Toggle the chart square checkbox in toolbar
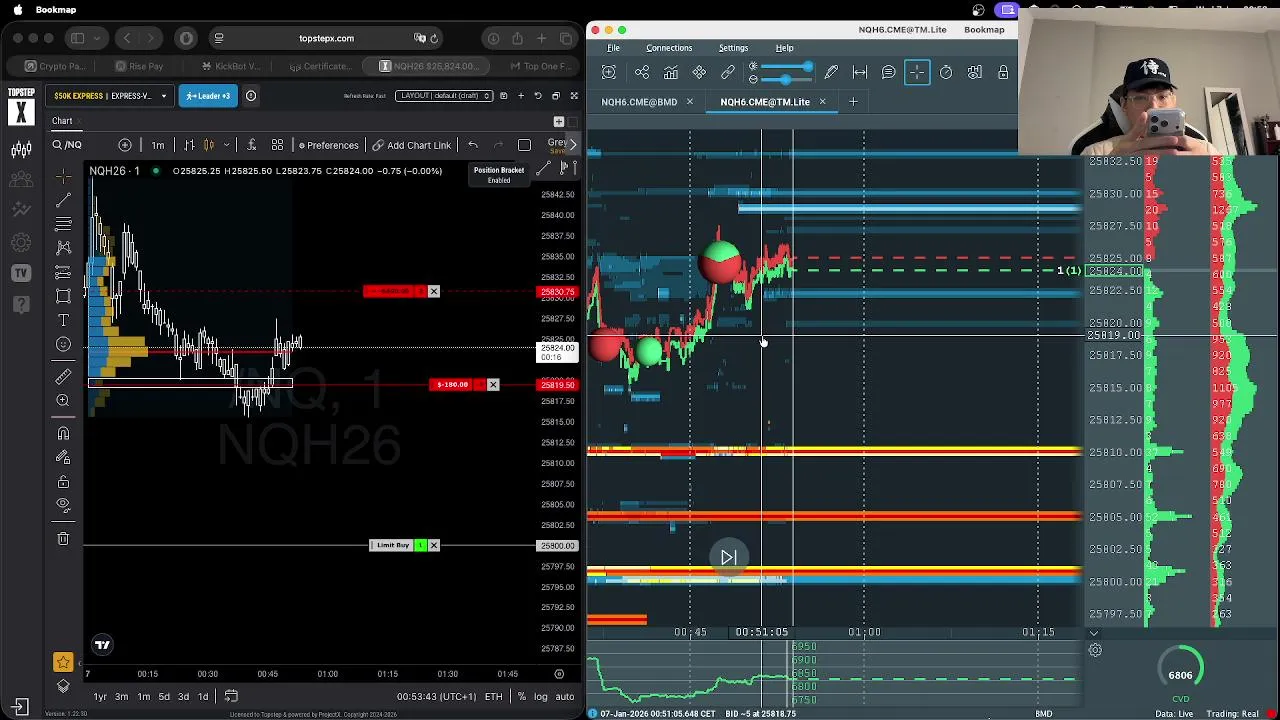This screenshot has height=720, width=1280. [x=524, y=145]
